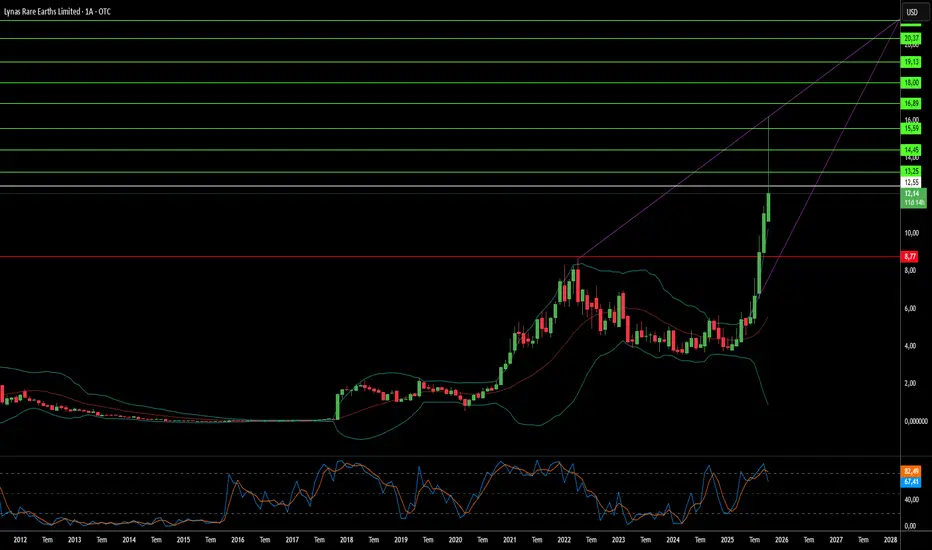Select the orange 82,49 stochastic value label
This screenshot has width=932, height=550.
coord(911,471)
